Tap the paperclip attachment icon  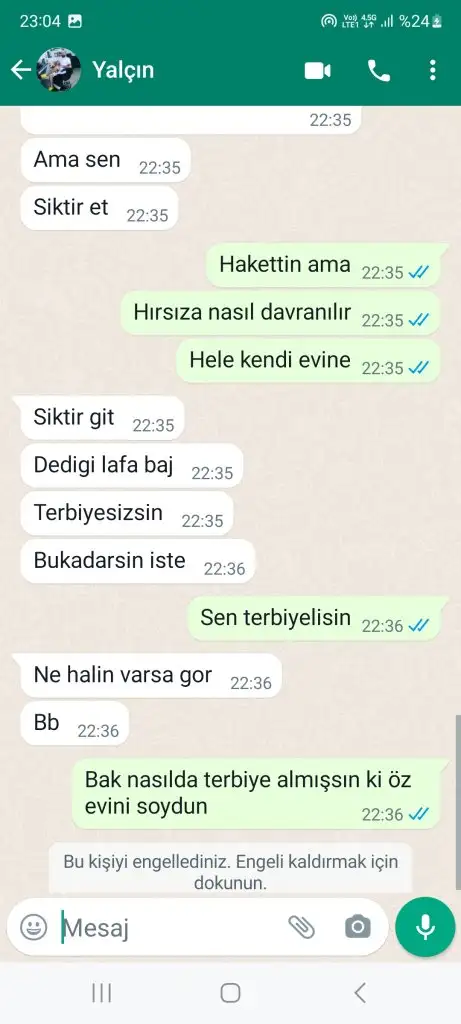tap(301, 927)
